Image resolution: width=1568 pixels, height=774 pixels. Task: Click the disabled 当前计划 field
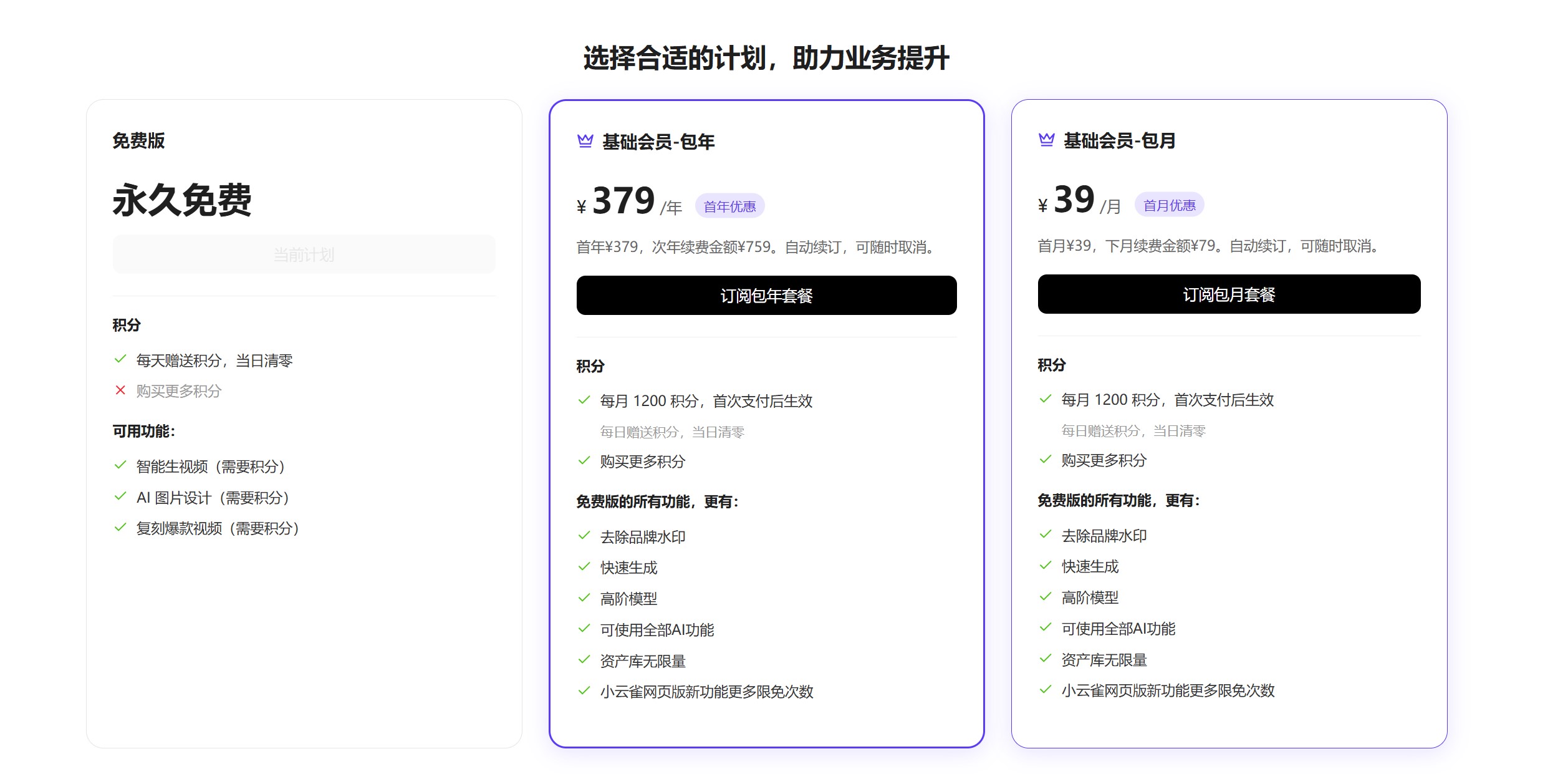(x=303, y=253)
